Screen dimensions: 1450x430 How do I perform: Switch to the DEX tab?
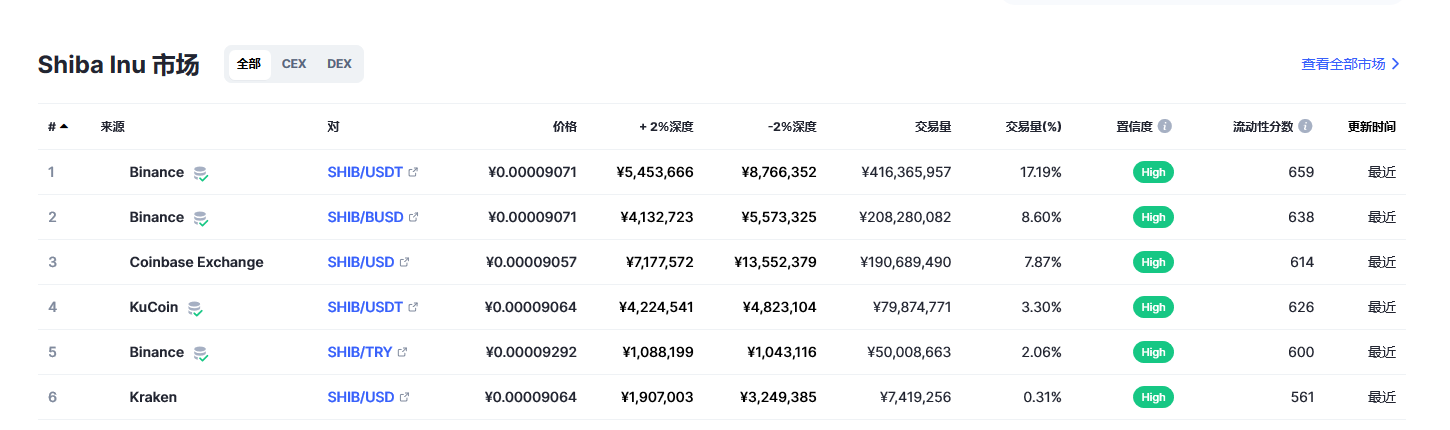coord(339,64)
